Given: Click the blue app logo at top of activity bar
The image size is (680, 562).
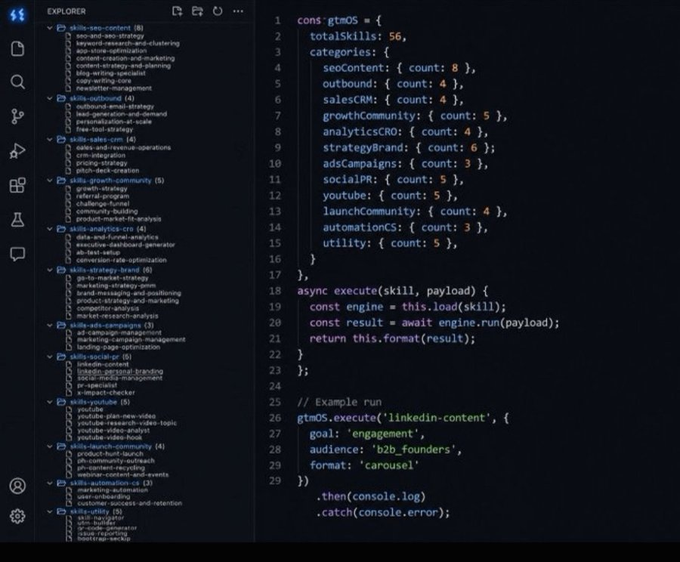Looking at the screenshot, I should click(x=17, y=15).
